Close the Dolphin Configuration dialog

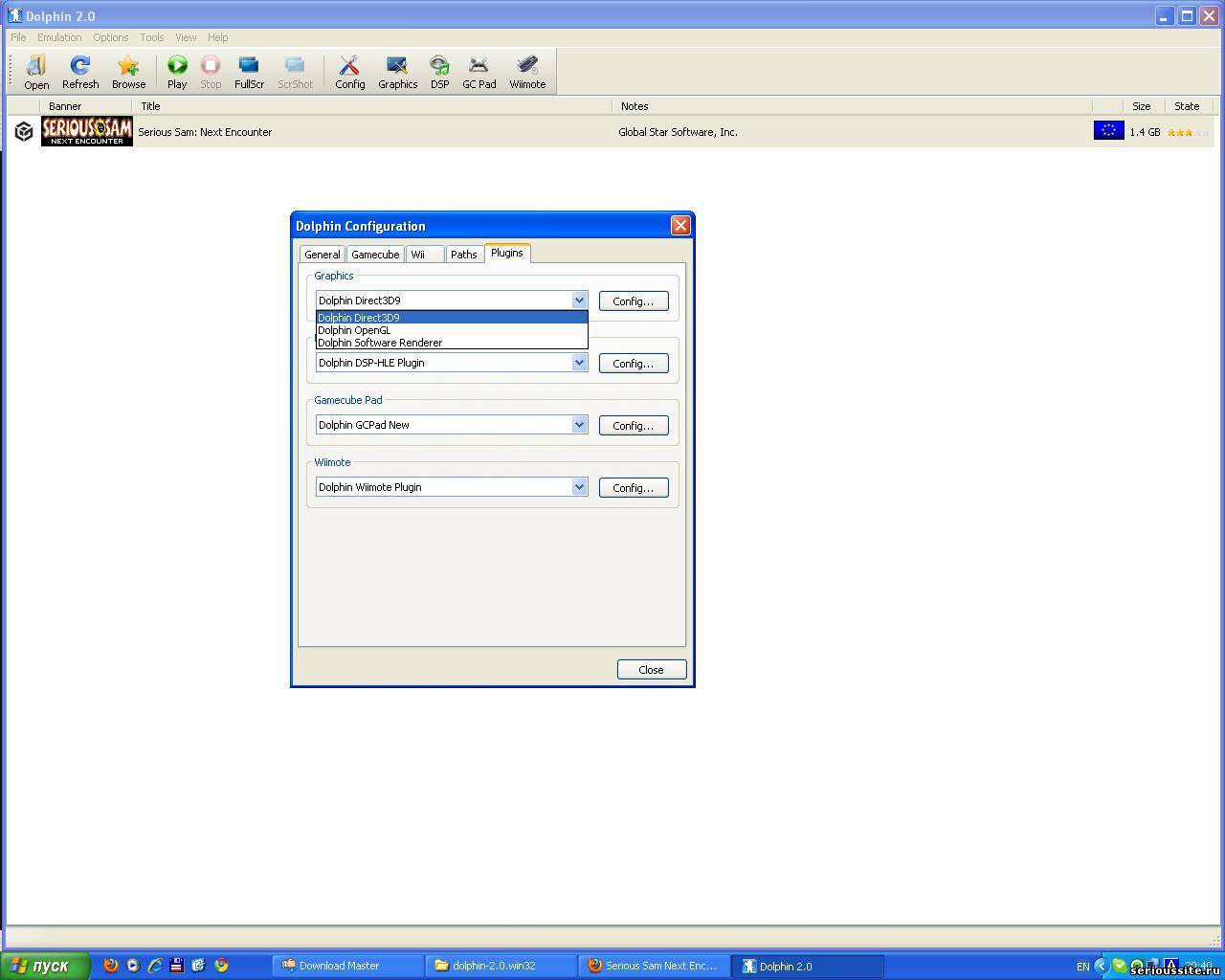click(x=652, y=670)
